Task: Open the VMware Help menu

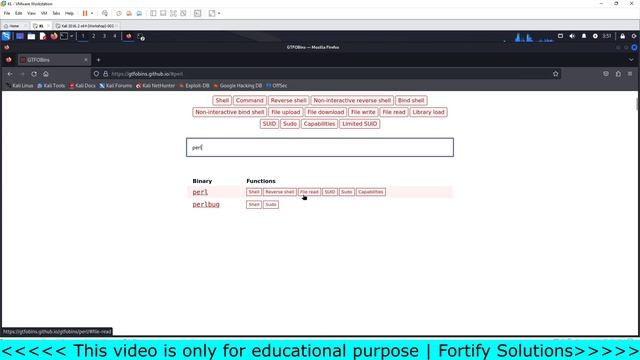Action: click(69, 13)
